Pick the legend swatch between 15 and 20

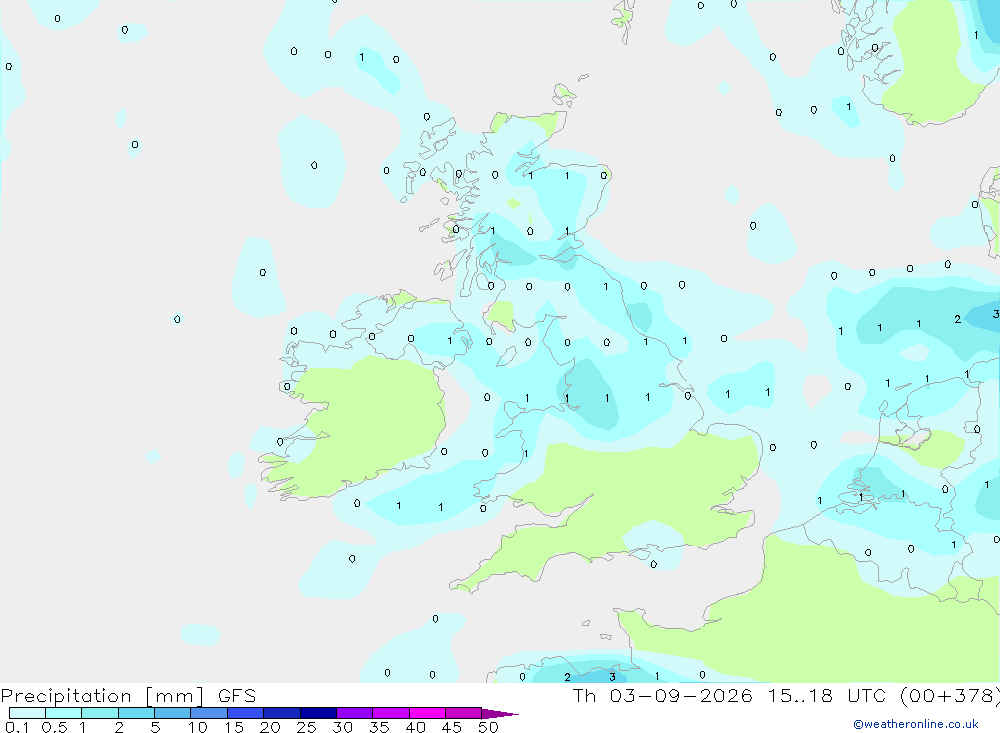245,713
